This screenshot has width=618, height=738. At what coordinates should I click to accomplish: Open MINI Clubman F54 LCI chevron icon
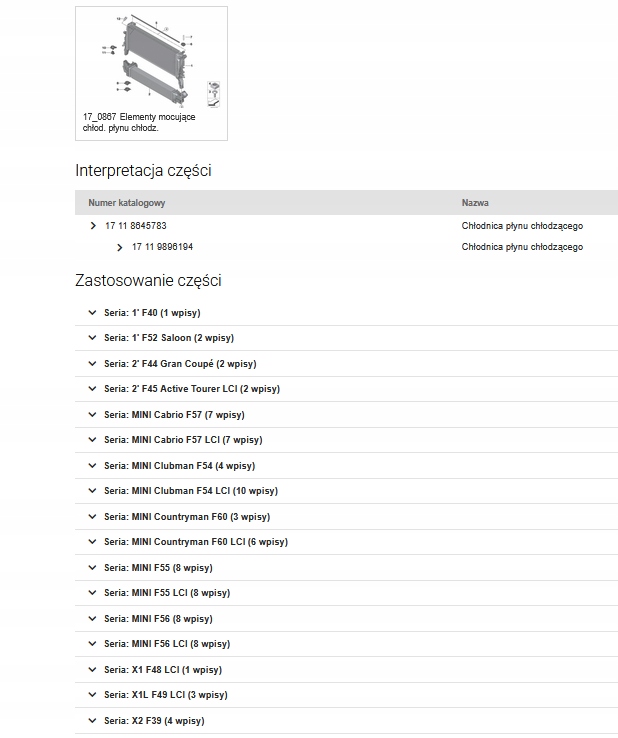click(93, 491)
